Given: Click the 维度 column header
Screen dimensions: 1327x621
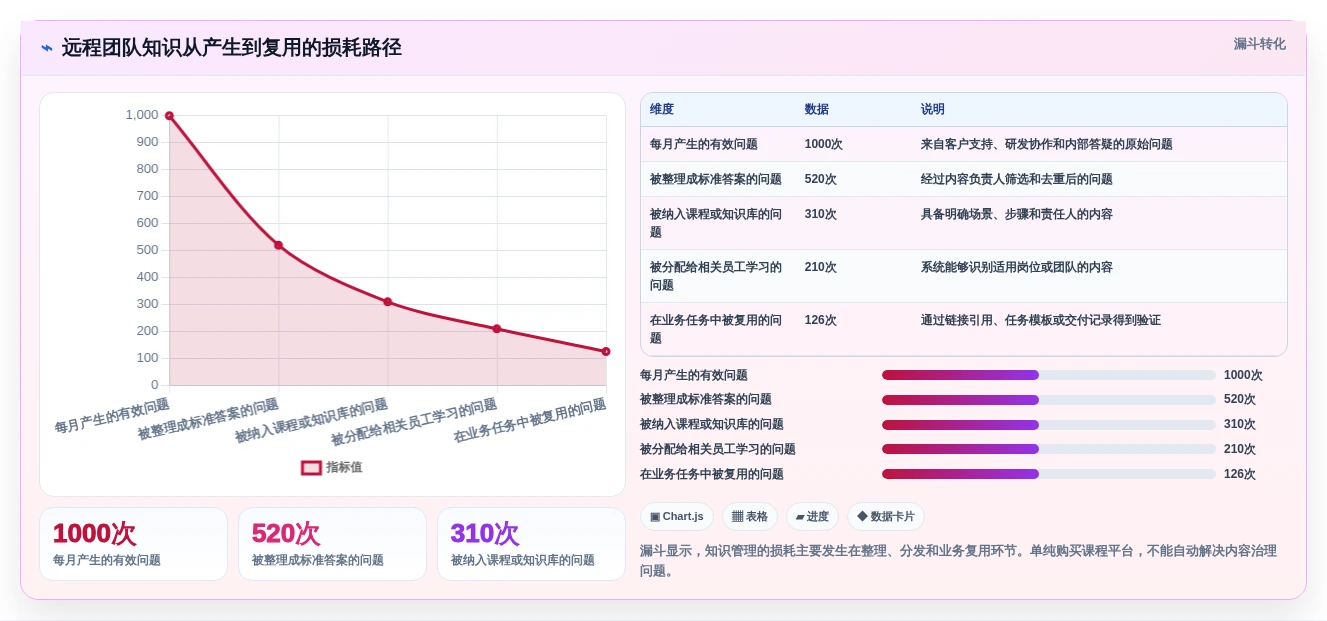Looking at the screenshot, I should tap(662, 110).
